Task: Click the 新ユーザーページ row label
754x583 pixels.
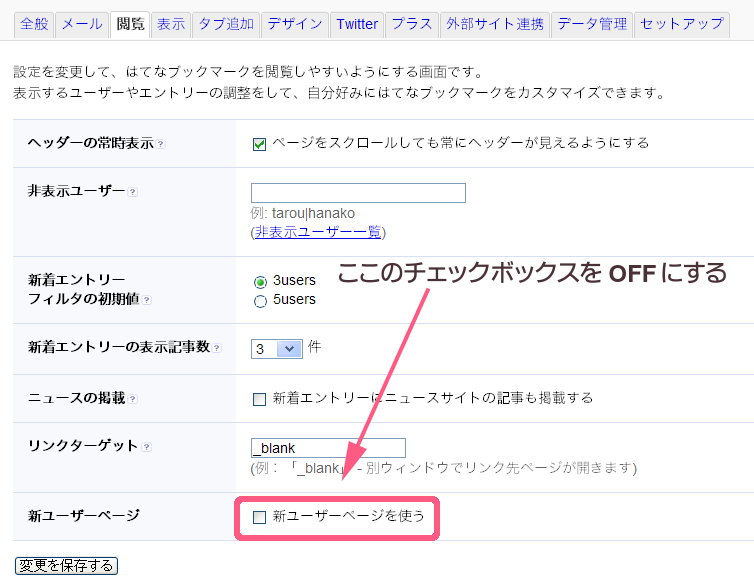Action: tap(84, 516)
